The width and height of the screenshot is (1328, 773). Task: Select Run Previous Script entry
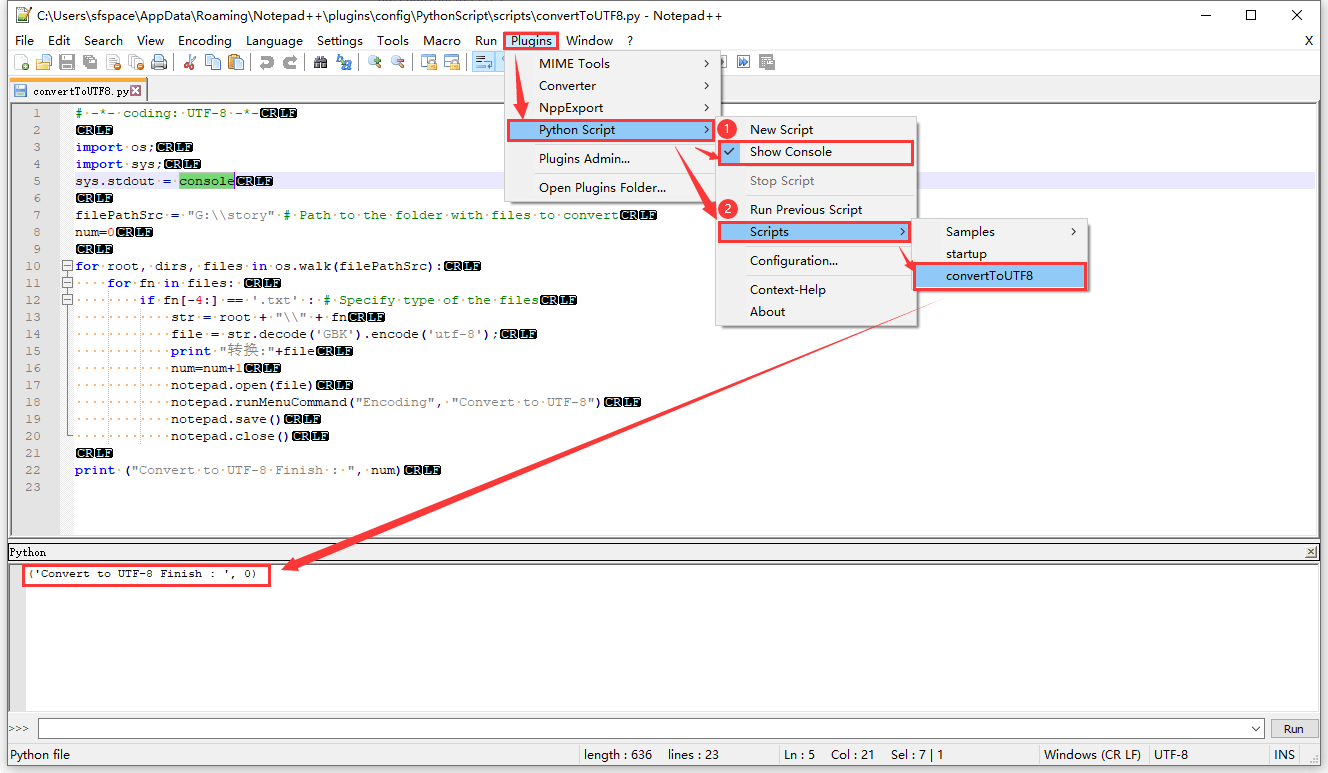[x=814, y=209]
